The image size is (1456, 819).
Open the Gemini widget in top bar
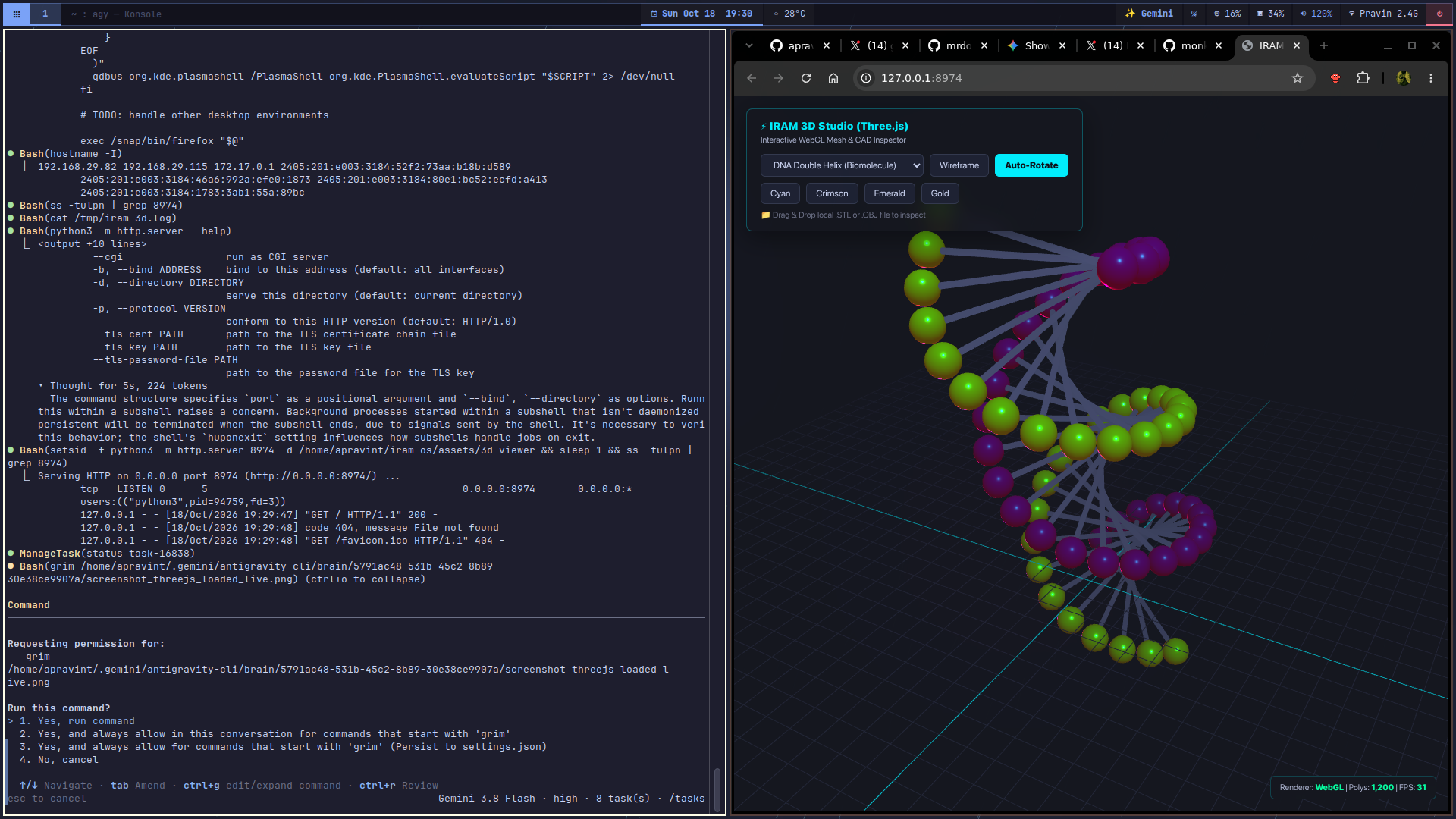click(1150, 14)
